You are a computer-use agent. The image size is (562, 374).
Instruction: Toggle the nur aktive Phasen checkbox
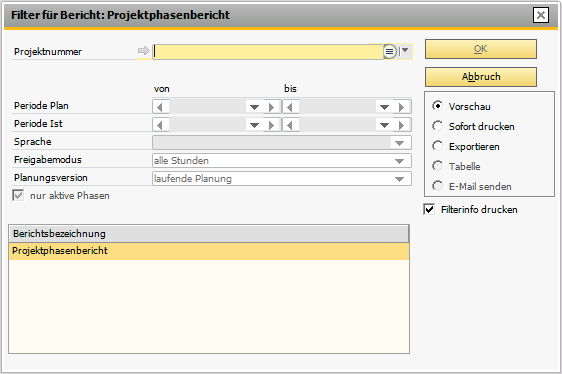point(18,195)
